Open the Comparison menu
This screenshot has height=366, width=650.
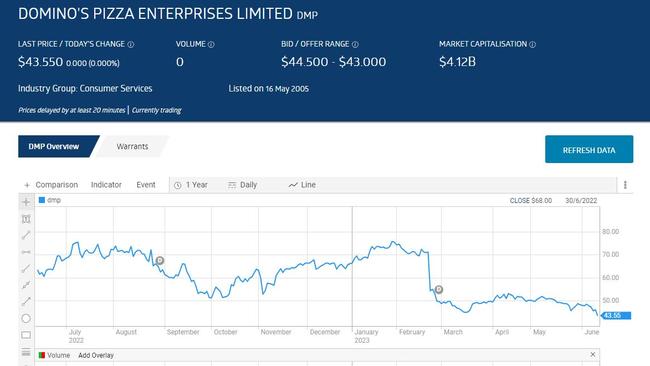57,185
